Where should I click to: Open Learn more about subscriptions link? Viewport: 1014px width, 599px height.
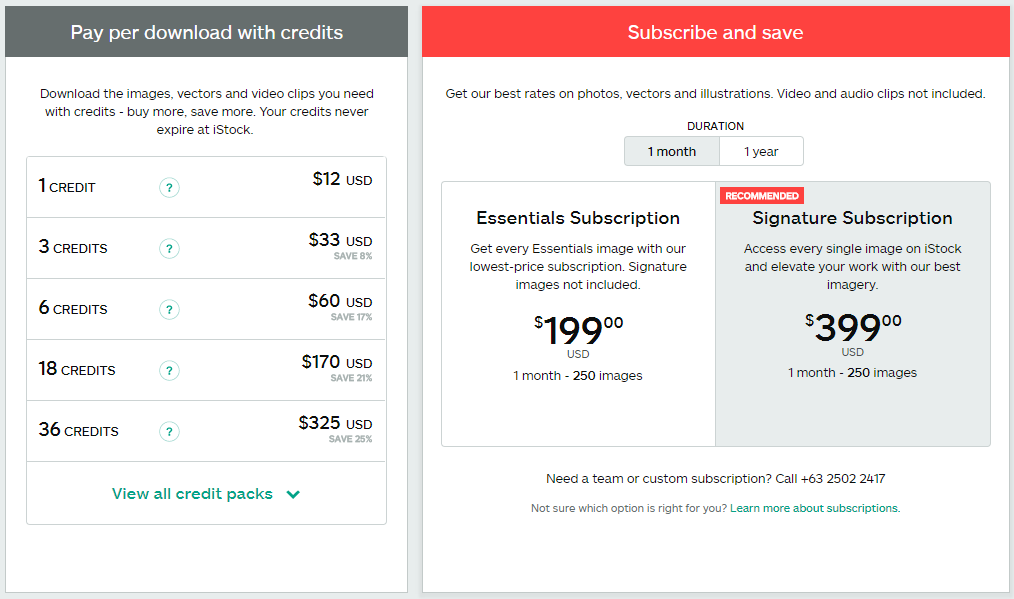pos(815,508)
